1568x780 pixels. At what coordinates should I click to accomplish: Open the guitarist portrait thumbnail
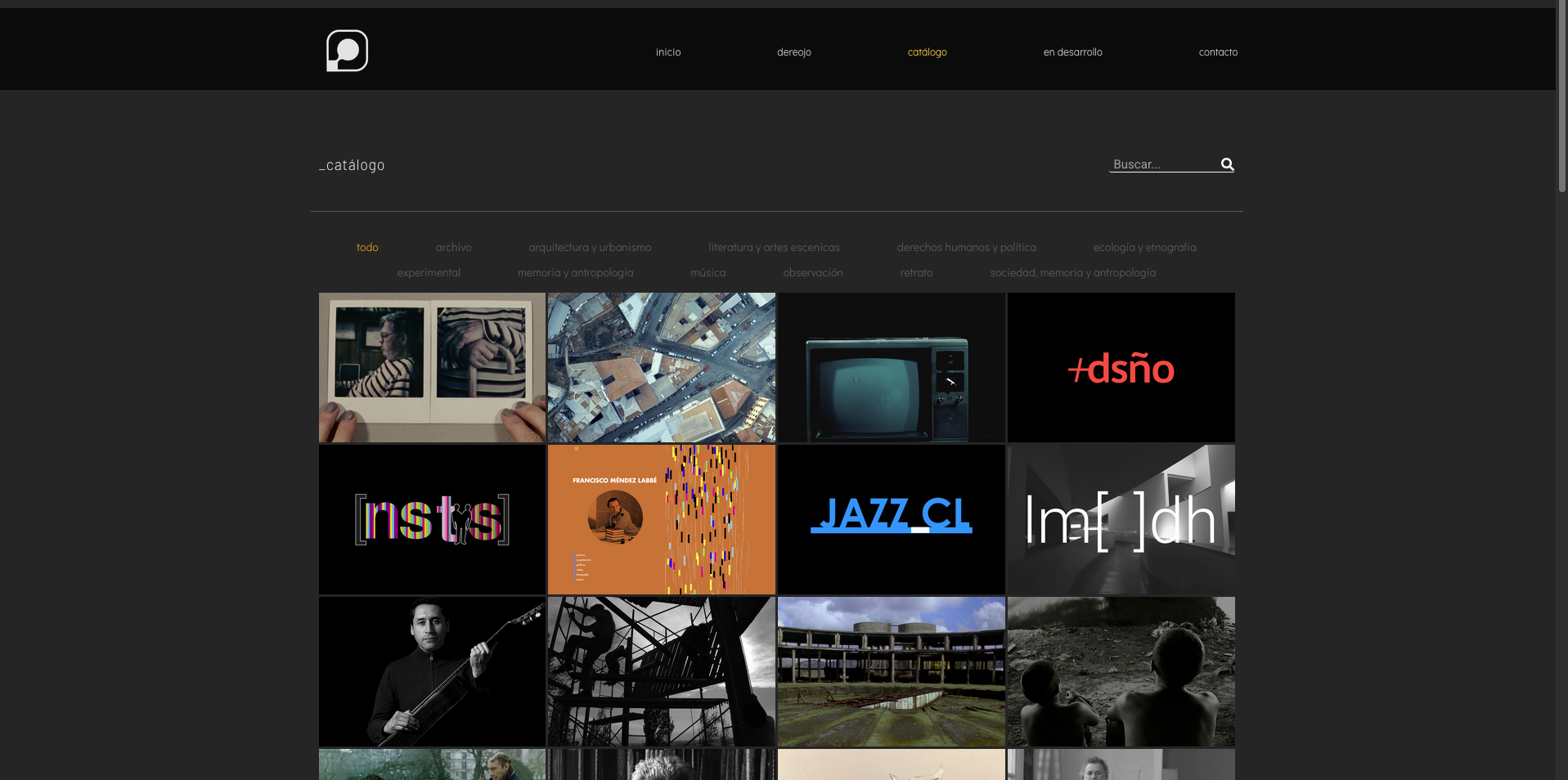[x=432, y=671]
